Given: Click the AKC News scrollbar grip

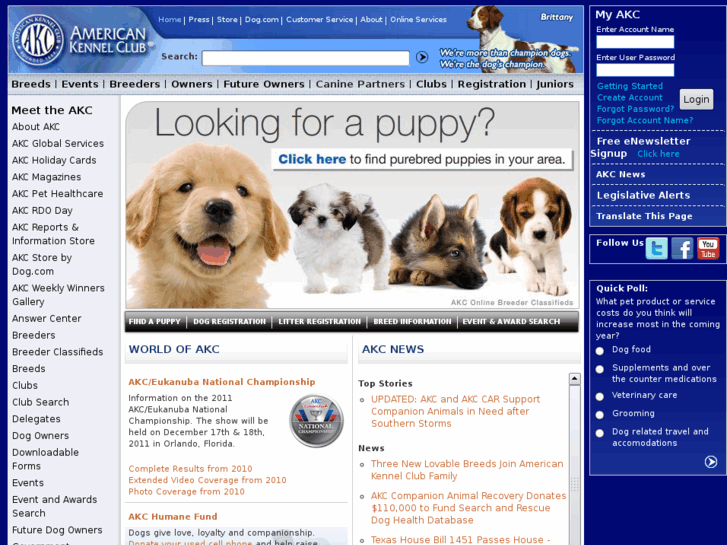Looking at the screenshot, I should [574, 484].
